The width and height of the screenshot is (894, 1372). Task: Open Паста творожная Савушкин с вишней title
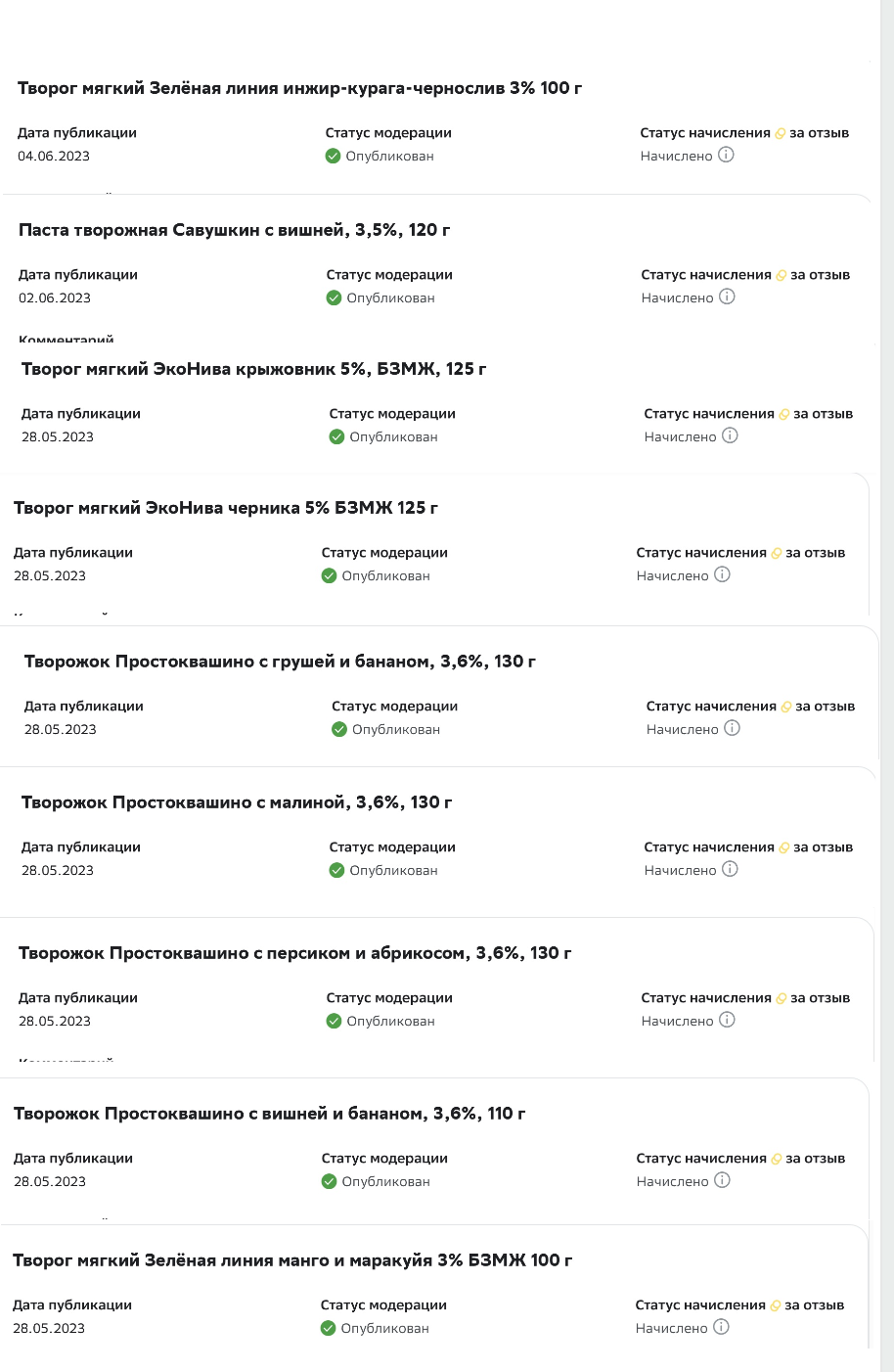[234, 230]
